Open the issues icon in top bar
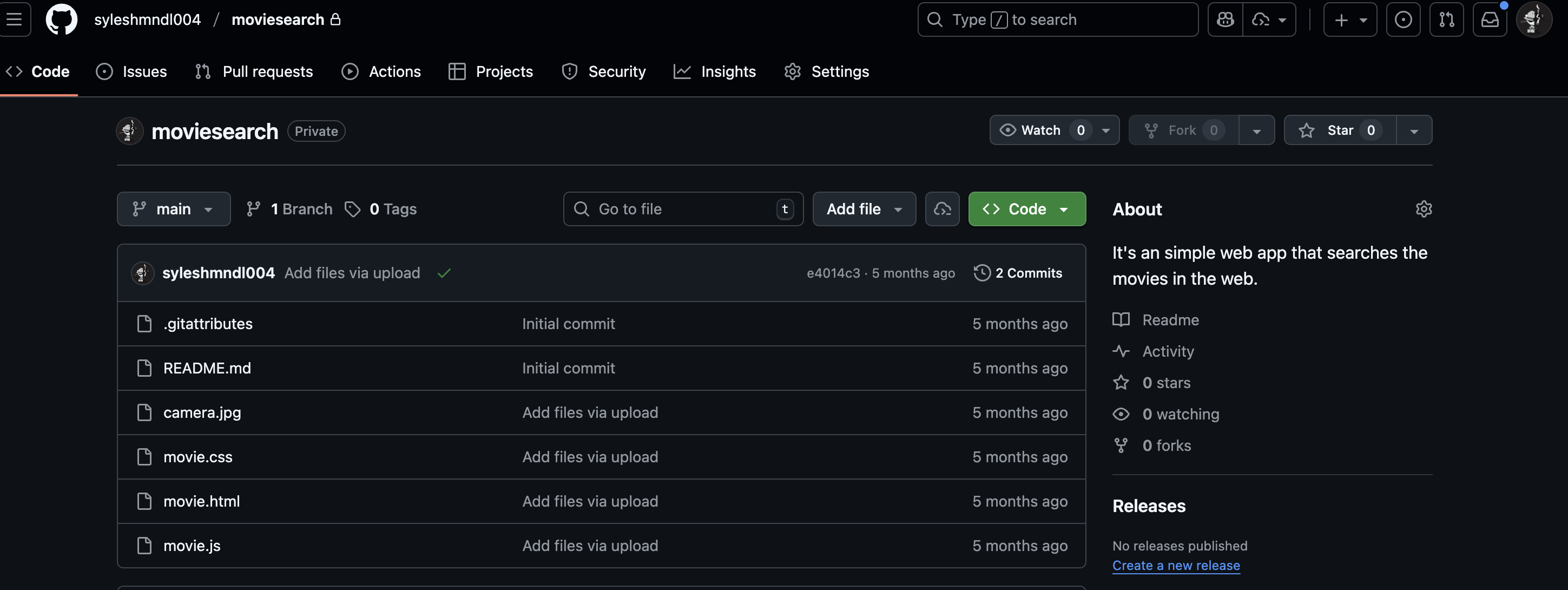This screenshot has height=590, width=1568. click(x=1403, y=19)
